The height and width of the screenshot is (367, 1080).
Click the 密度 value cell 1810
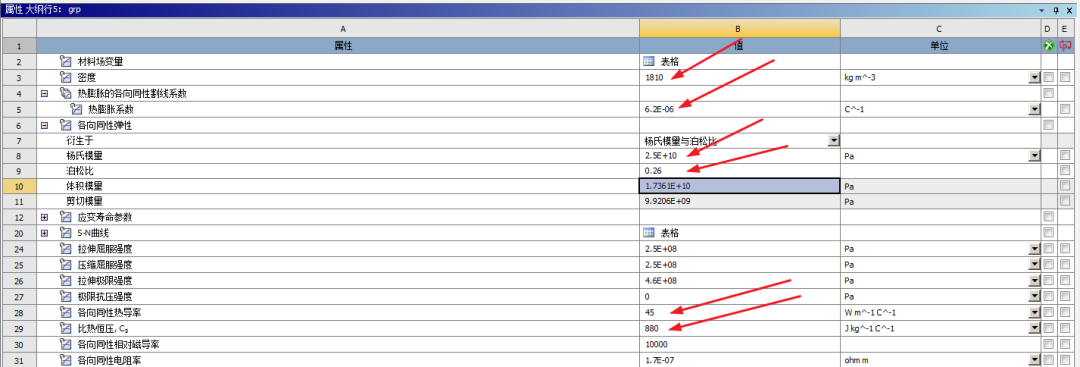pyautogui.click(x=740, y=77)
